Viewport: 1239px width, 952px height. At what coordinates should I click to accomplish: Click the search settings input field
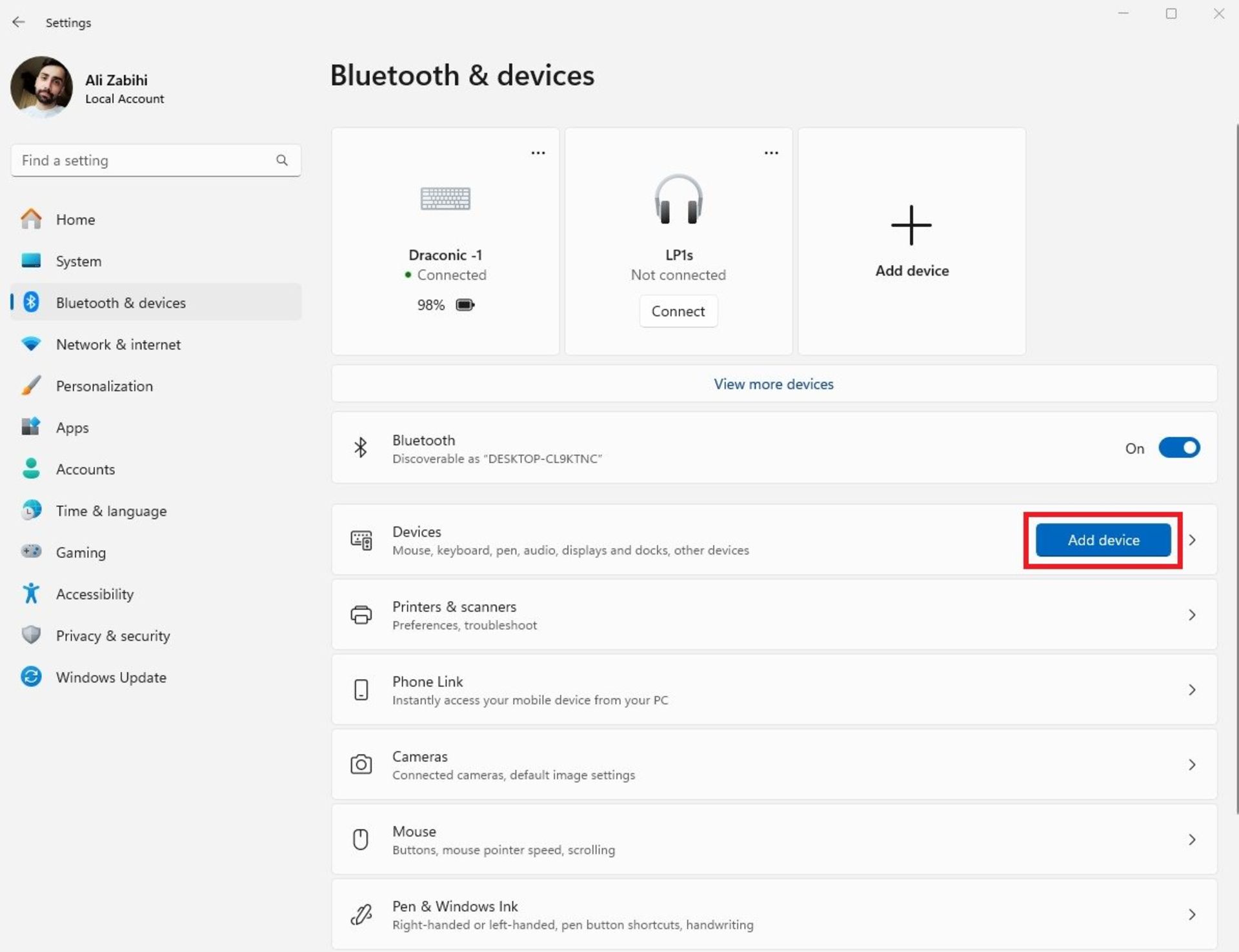[x=156, y=159]
